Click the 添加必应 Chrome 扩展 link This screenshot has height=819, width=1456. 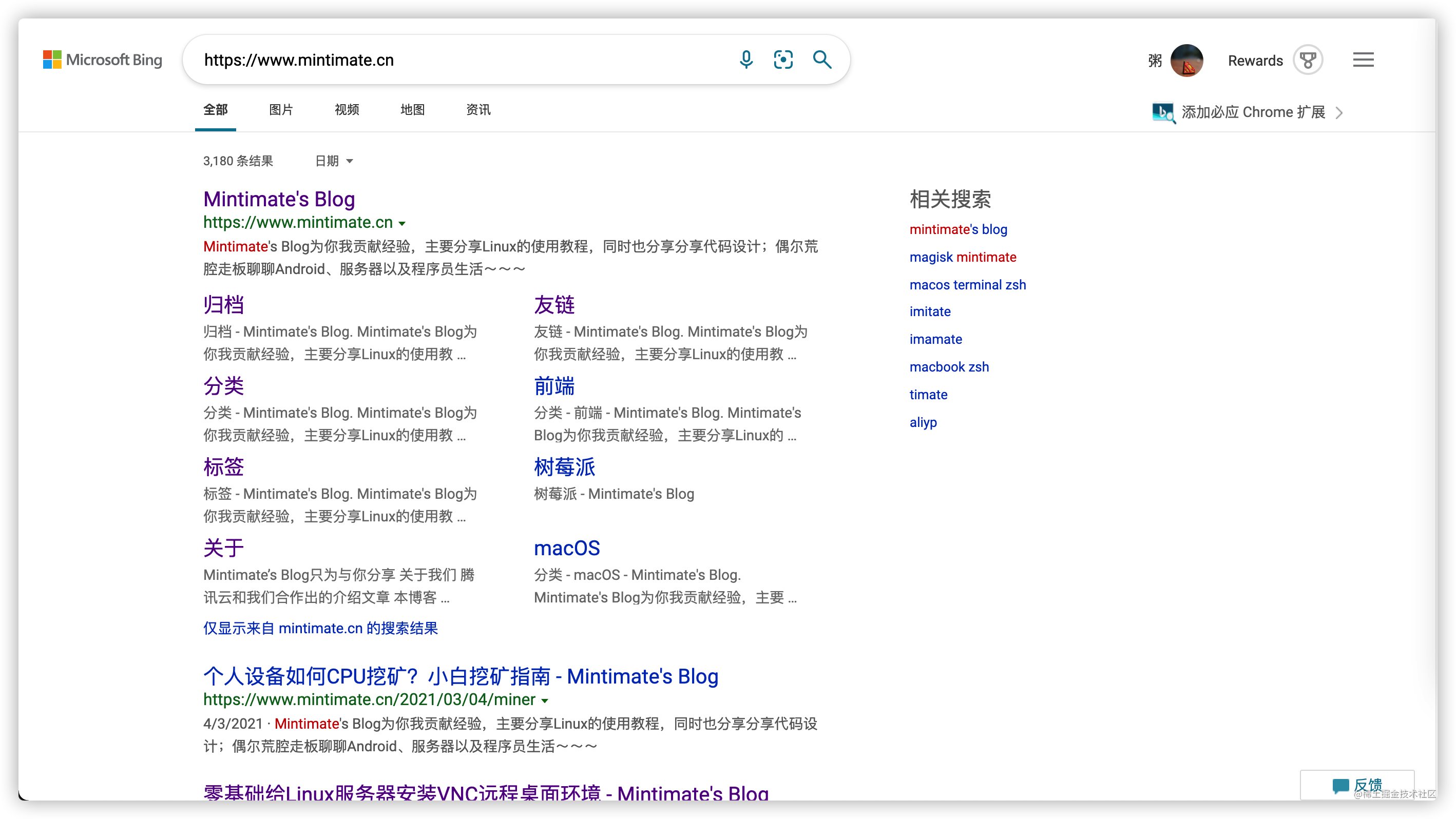tap(1253, 112)
